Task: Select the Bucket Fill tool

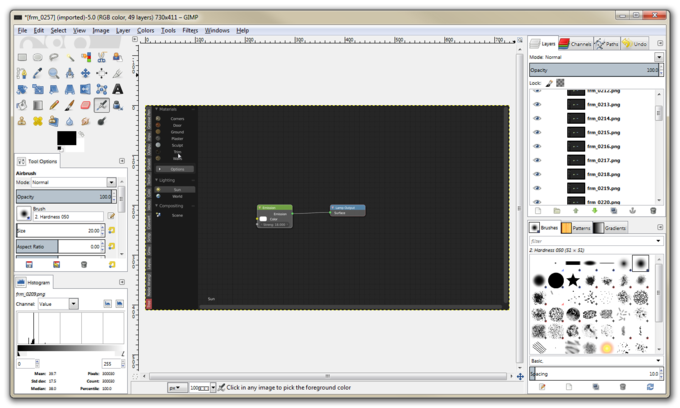Action: coord(22,105)
